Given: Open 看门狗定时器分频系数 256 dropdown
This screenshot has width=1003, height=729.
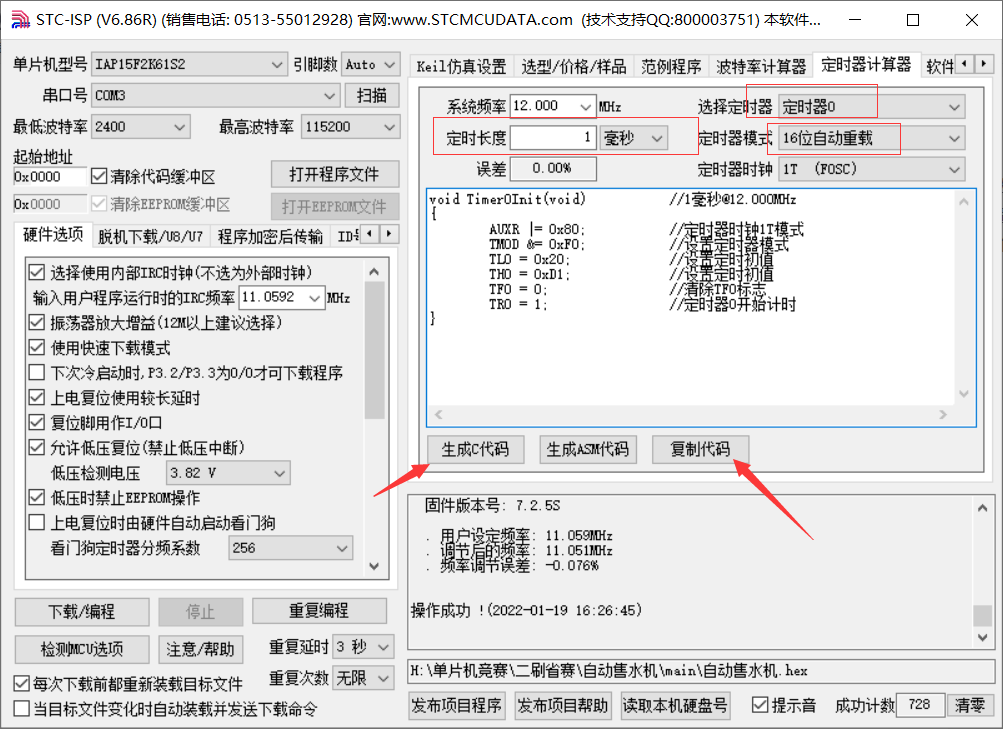Looking at the screenshot, I should tap(290, 548).
